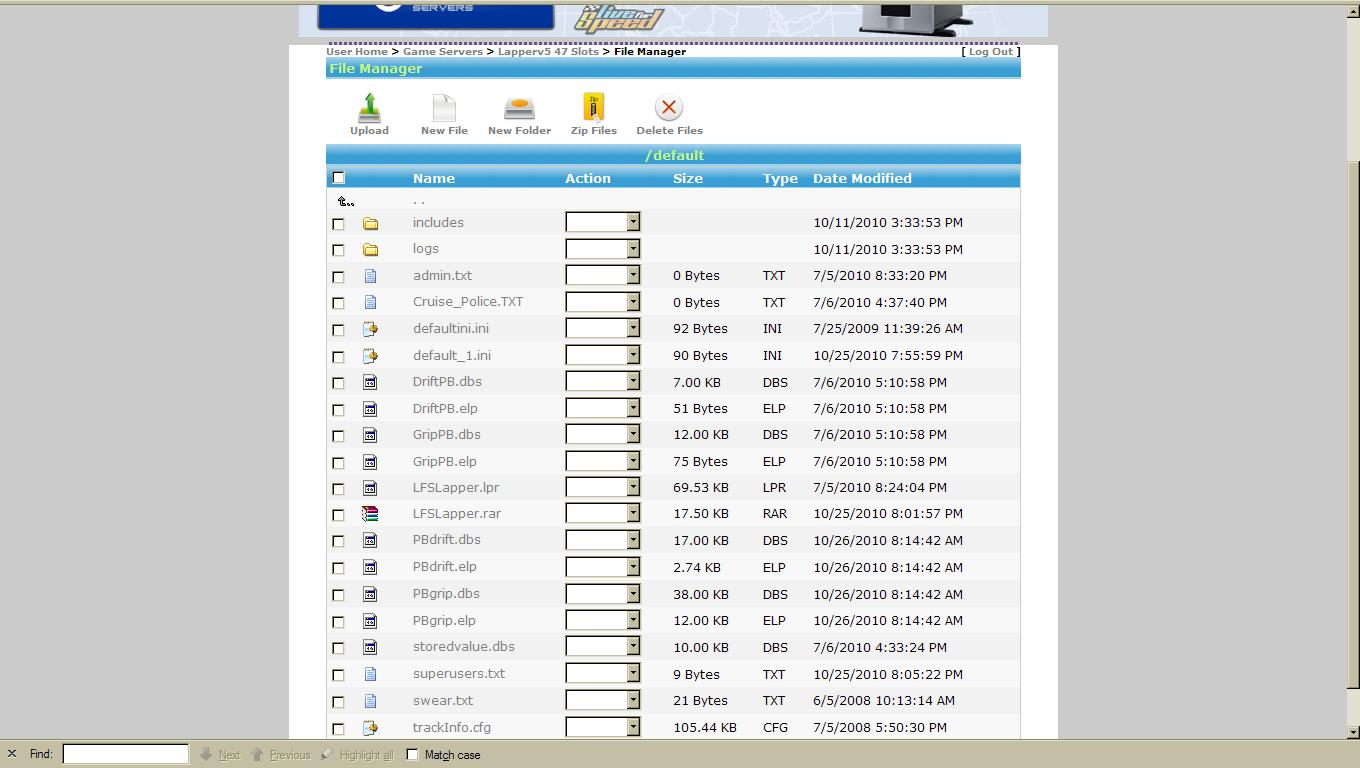Click the LFSLapper.rar archive icon
Screen dimensions: 1360x768
tap(370, 514)
